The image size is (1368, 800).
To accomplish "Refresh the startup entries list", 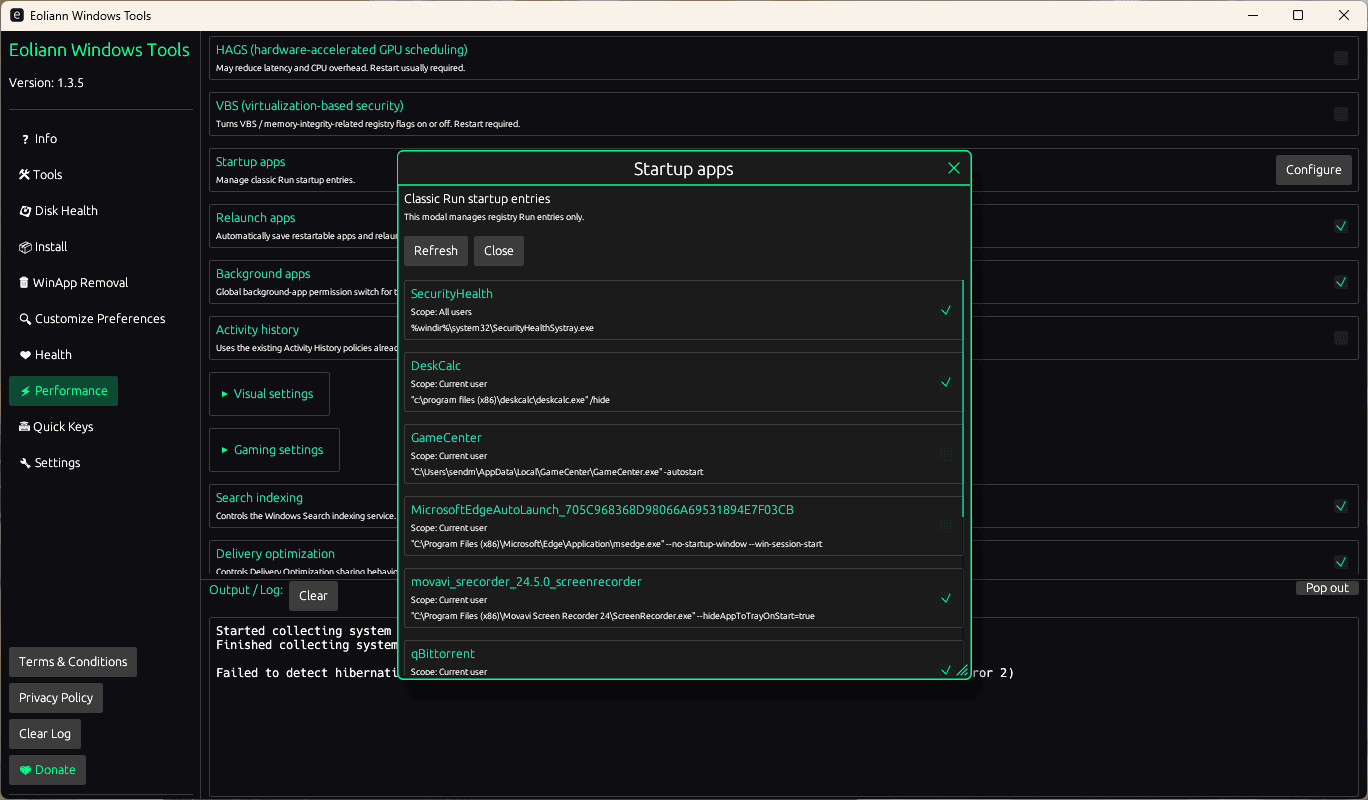I will [436, 251].
